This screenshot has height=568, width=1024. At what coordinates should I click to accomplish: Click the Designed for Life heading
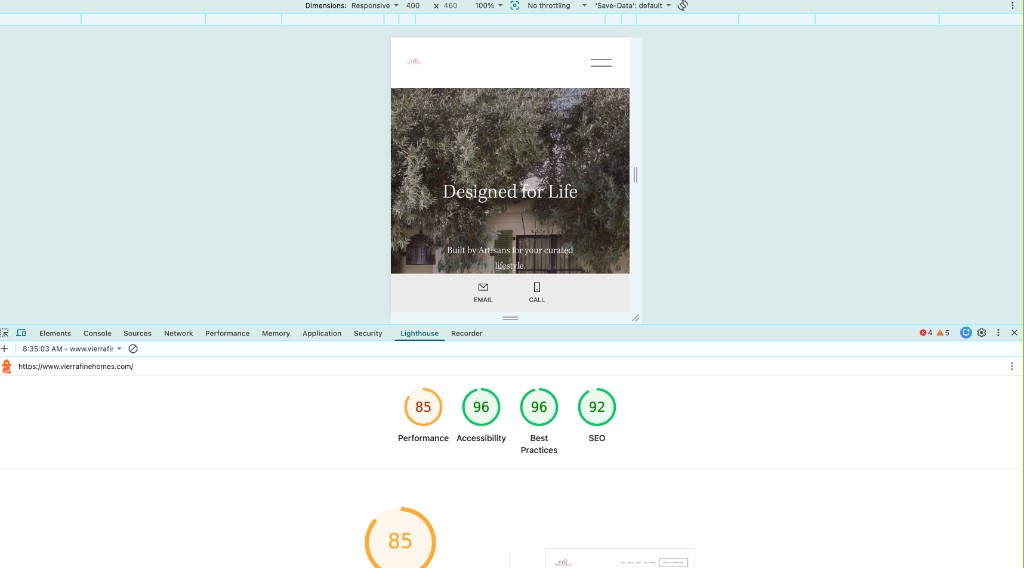(x=510, y=191)
